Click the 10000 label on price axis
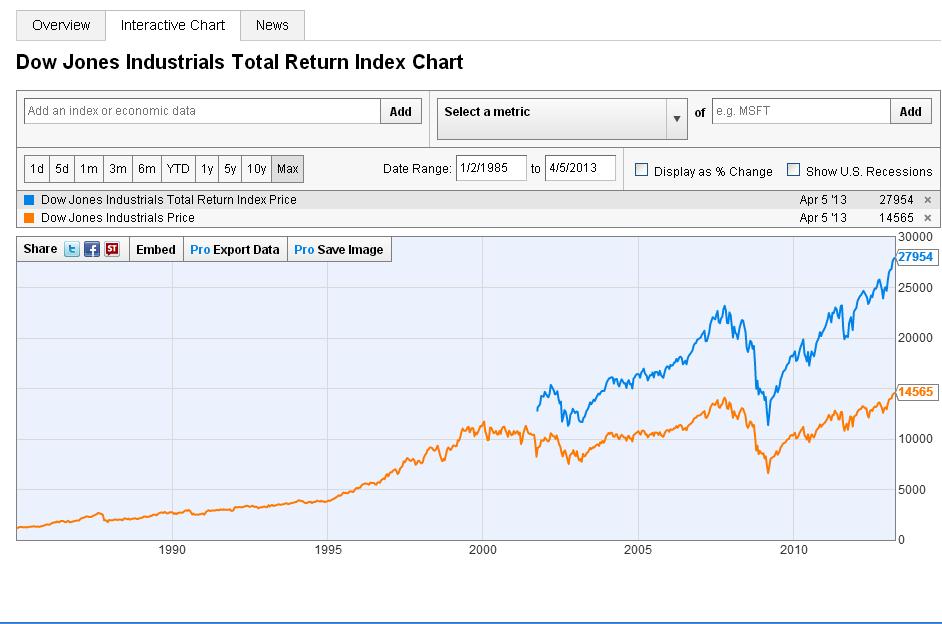 [x=915, y=439]
